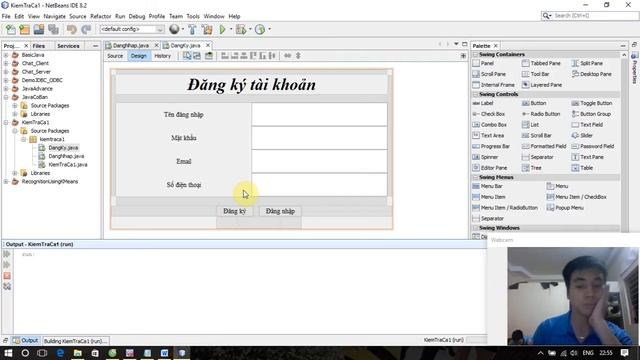Expand the RecognitionUsingKMeans project node
The image size is (640, 360).
6,182
